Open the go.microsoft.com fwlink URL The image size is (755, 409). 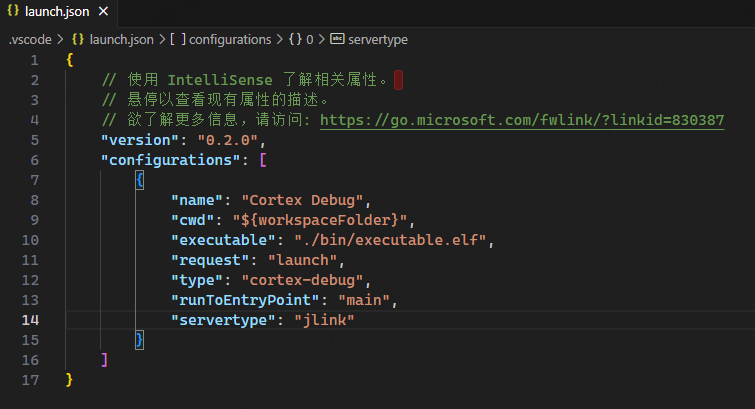[522, 120]
